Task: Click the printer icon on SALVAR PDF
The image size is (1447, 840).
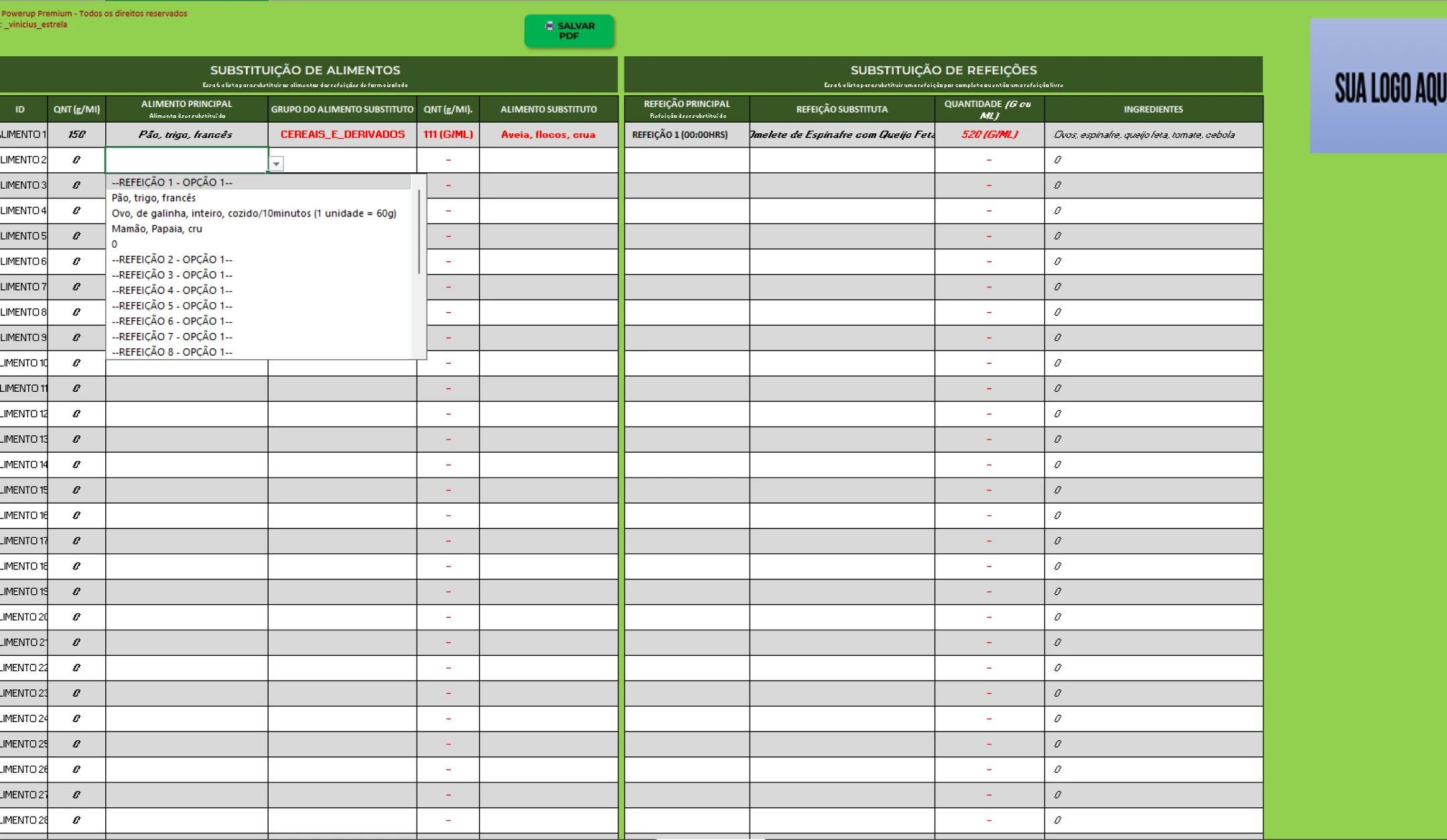Action: pos(549,26)
